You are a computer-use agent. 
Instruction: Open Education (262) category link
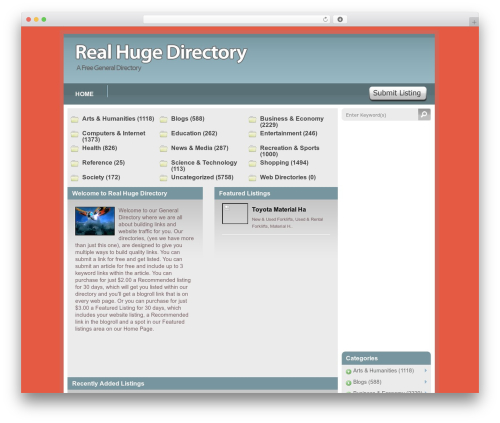tap(194, 133)
